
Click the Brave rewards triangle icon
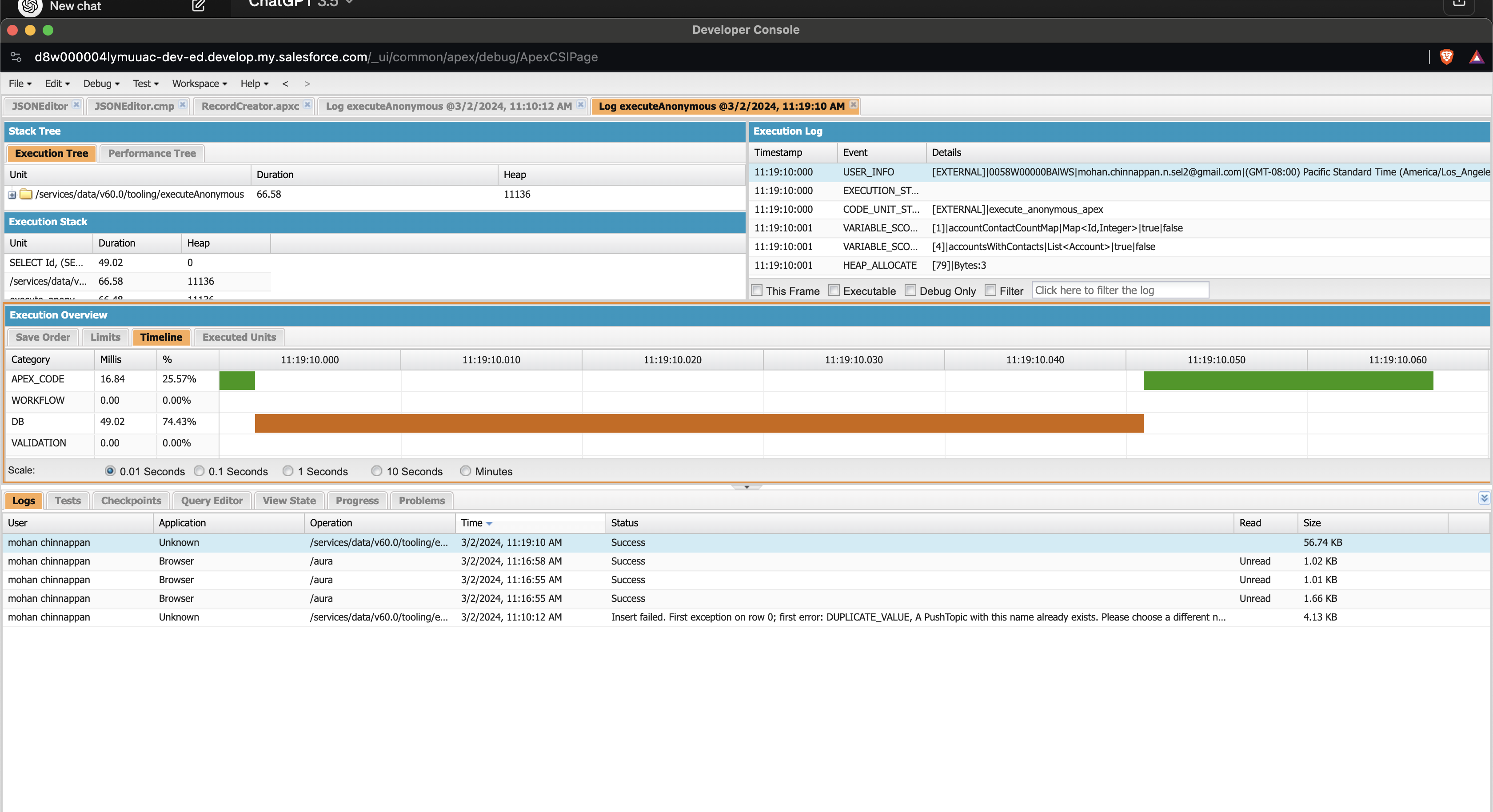click(x=1476, y=57)
